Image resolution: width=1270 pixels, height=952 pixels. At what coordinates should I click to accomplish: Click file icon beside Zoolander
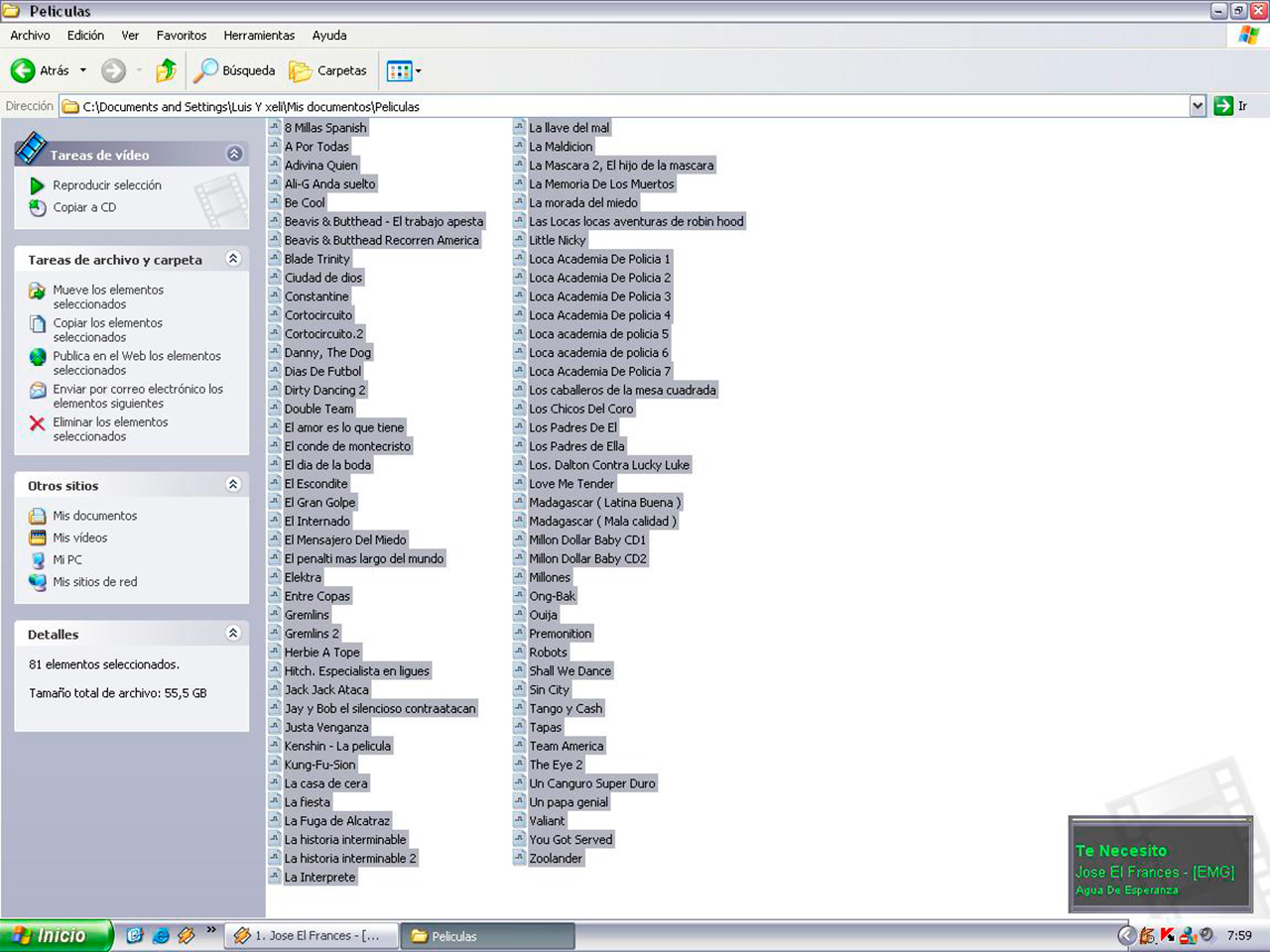(519, 858)
